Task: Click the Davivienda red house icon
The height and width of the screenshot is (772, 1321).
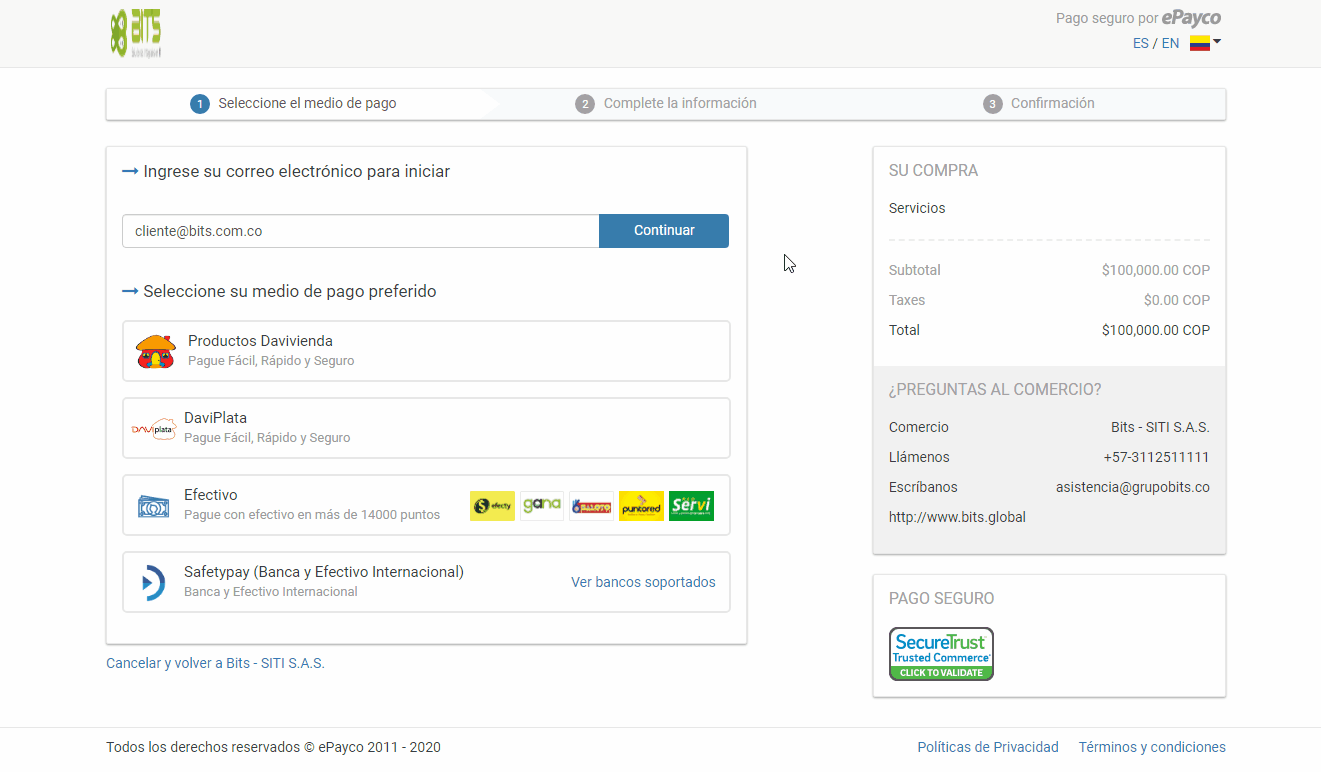Action: coord(156,351)
